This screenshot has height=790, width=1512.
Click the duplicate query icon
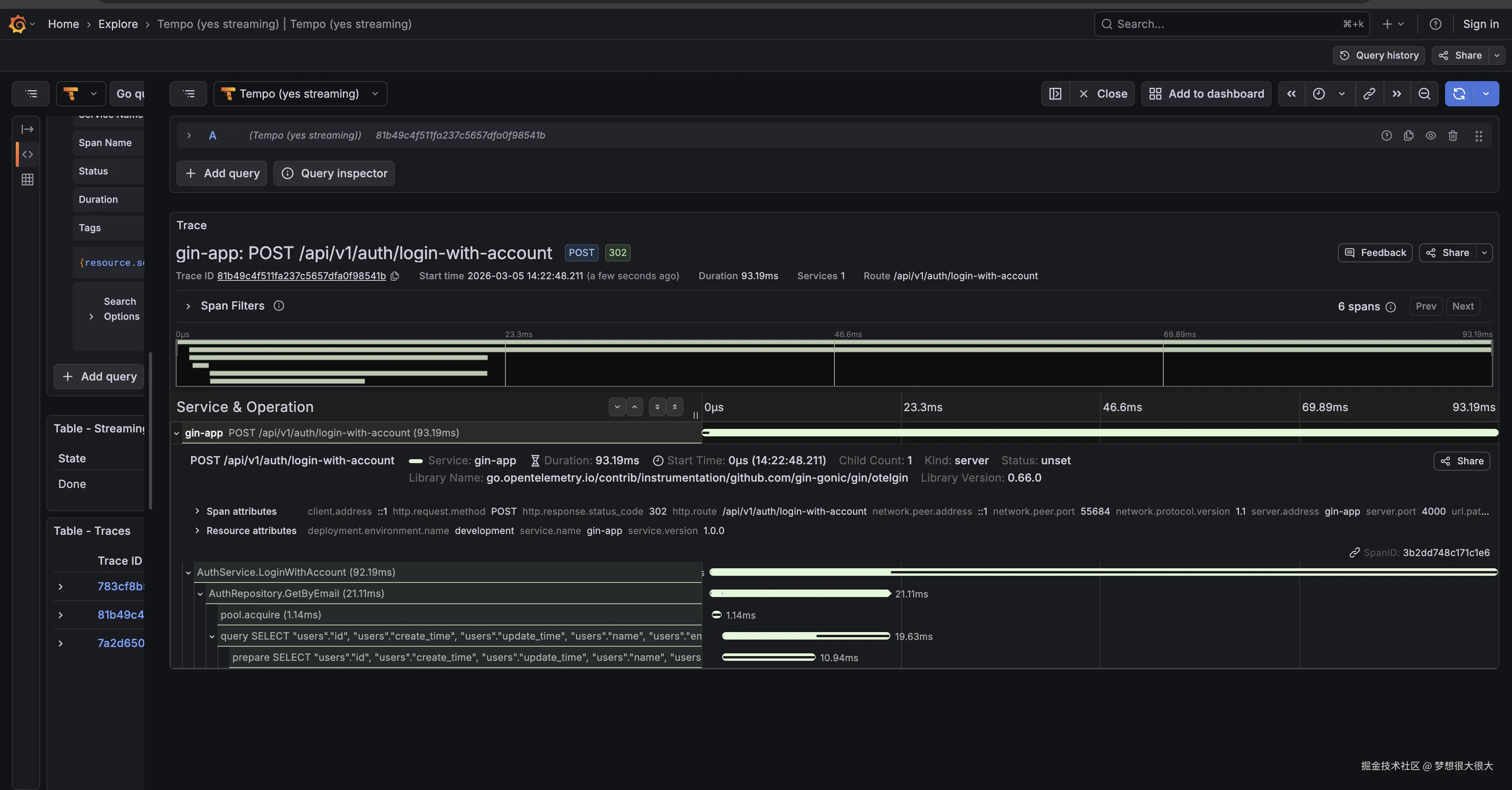pyautogui.click(x=1409, y=135)
